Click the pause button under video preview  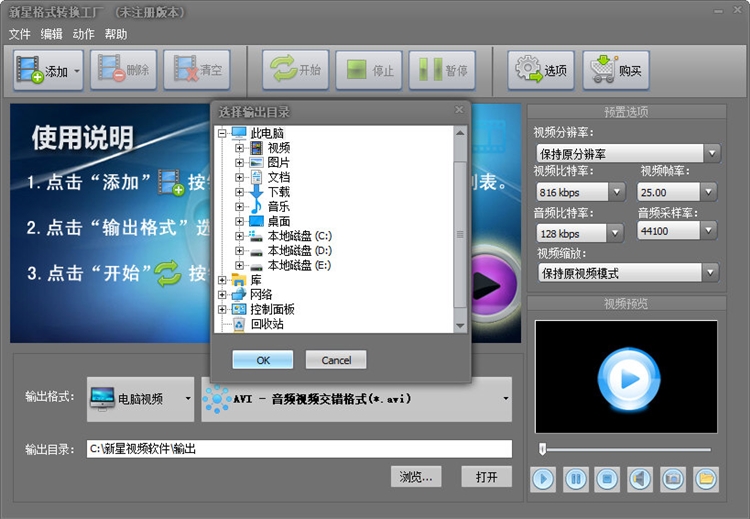point(576,479)
